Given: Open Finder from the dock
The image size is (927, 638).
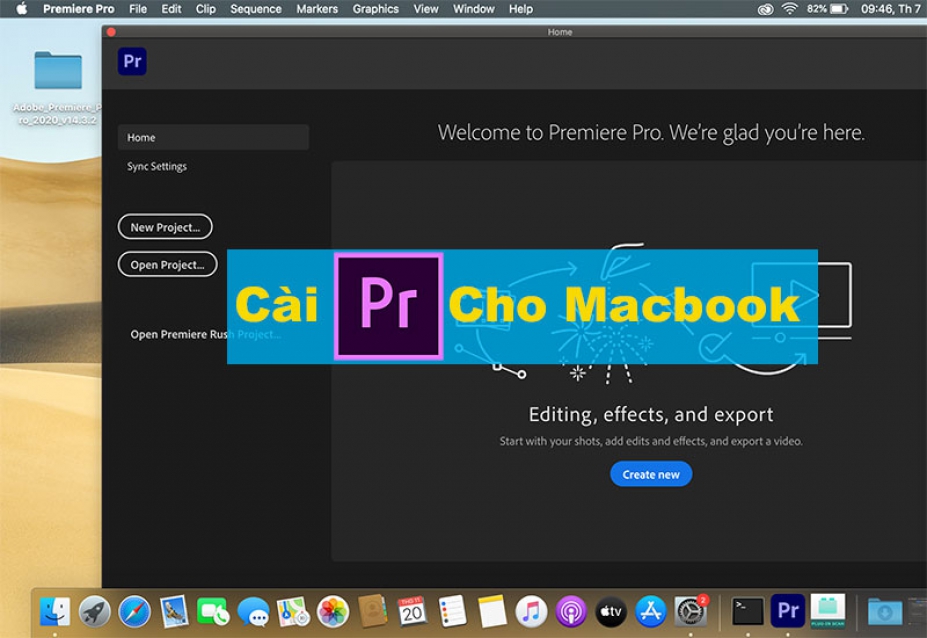Looking at the screenshot, I should coord(54,611).
